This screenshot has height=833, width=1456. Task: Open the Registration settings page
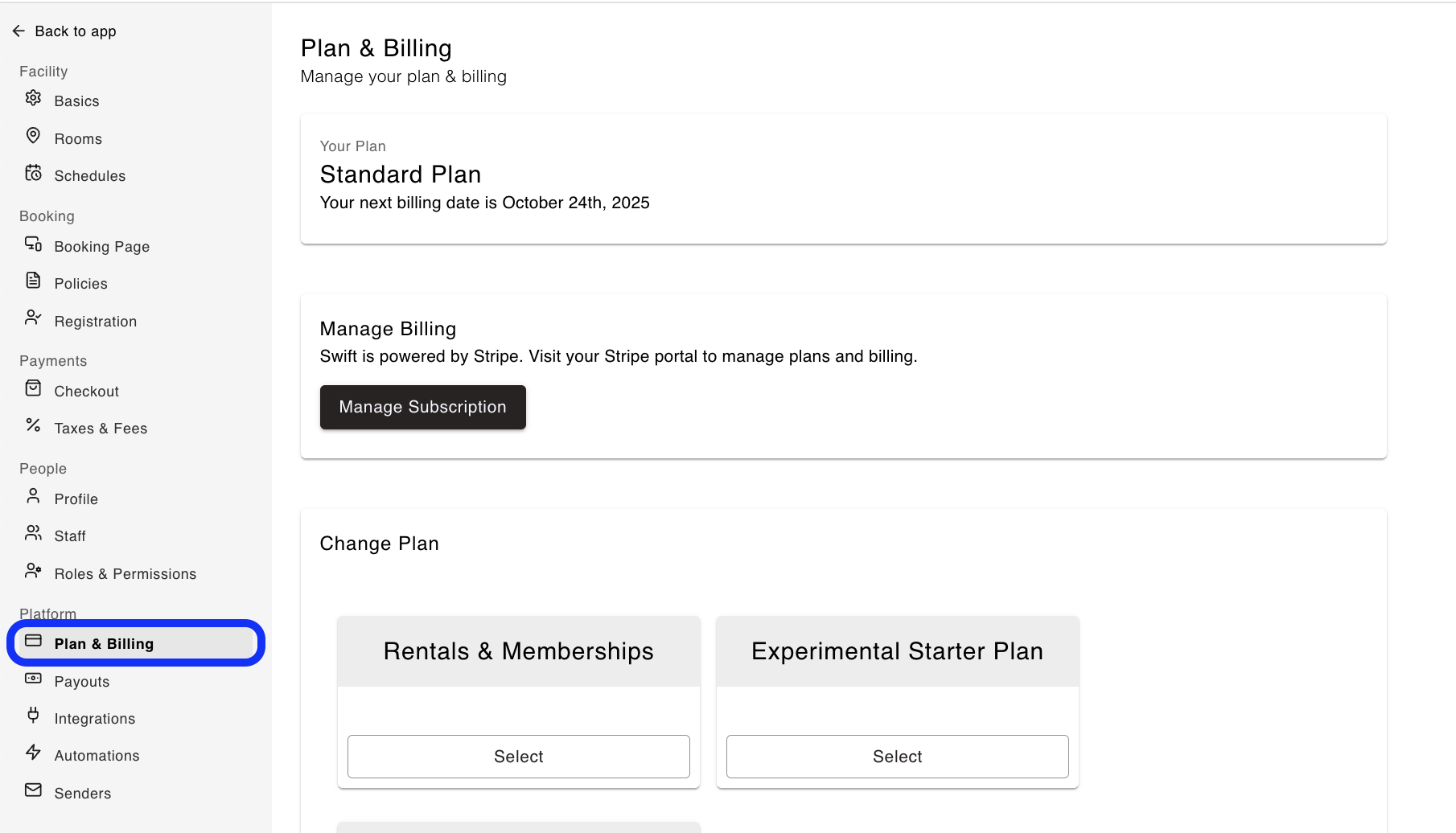tap(95, 322)
